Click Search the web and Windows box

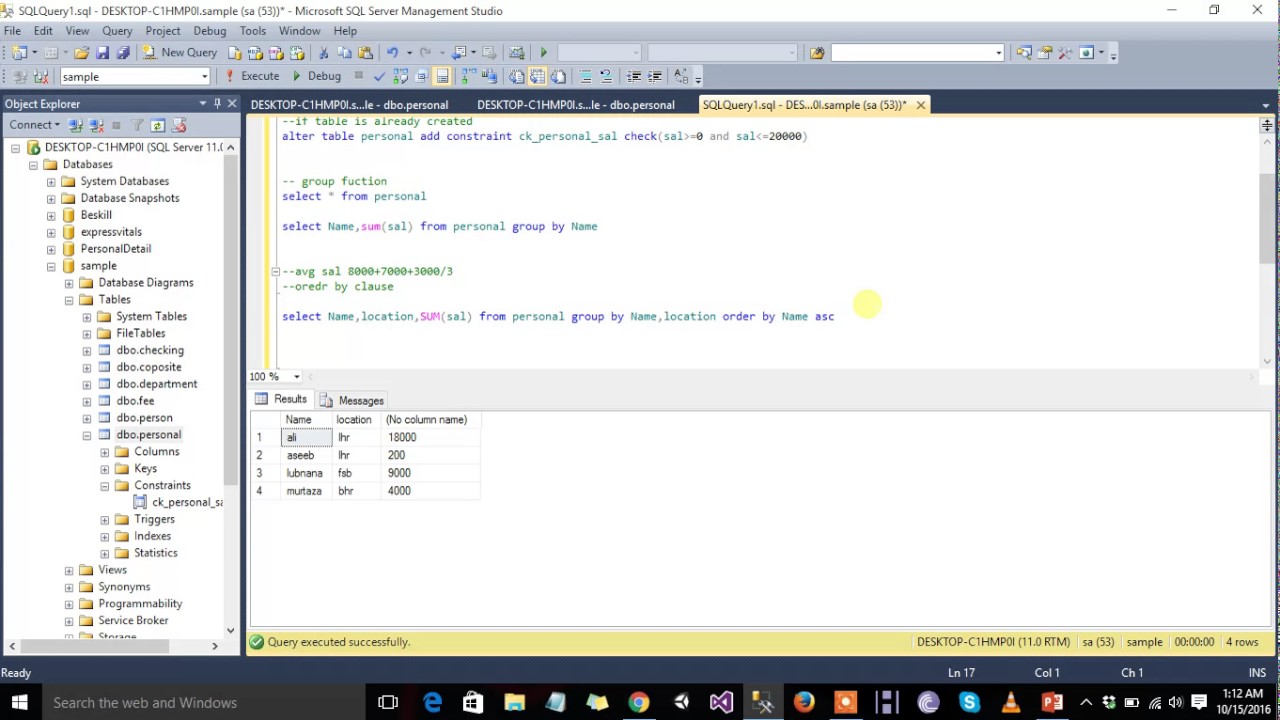tap(203, 703)
